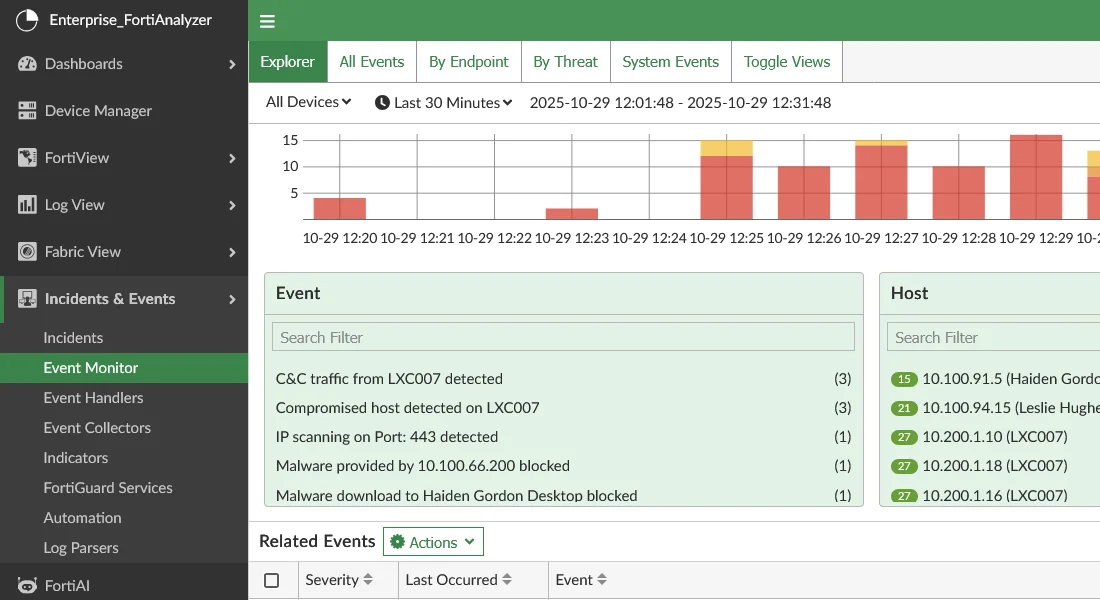Screen dimensions: 1100x600
Task: Expand the FortiView menu chevron
Action: click(x=232, y=159)
